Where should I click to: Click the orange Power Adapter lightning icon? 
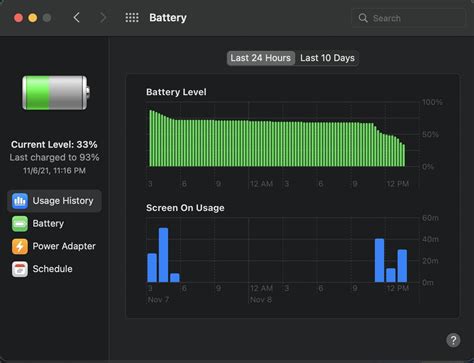(x=20, y=246)
